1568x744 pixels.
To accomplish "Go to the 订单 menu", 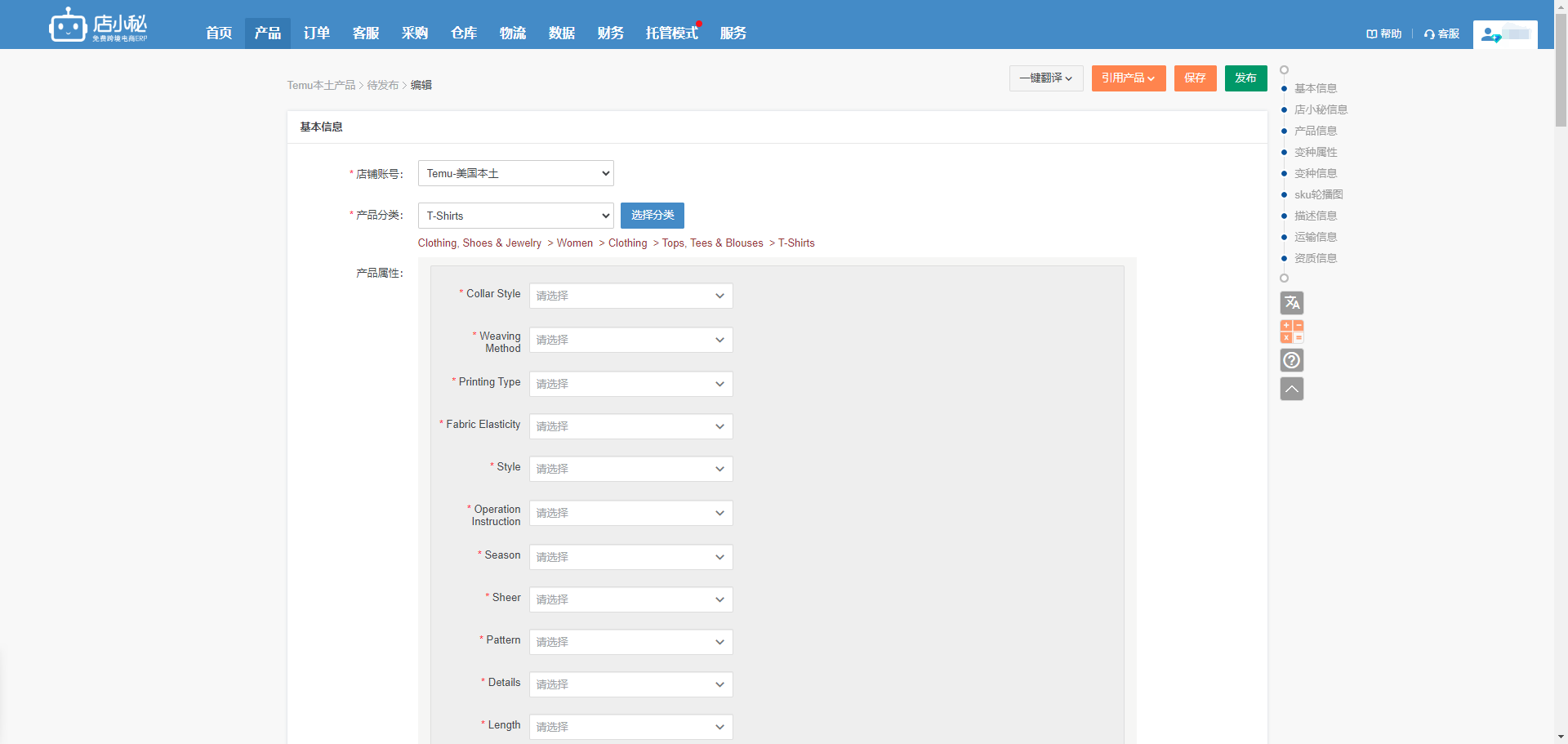I will click(x=317, y=33).
